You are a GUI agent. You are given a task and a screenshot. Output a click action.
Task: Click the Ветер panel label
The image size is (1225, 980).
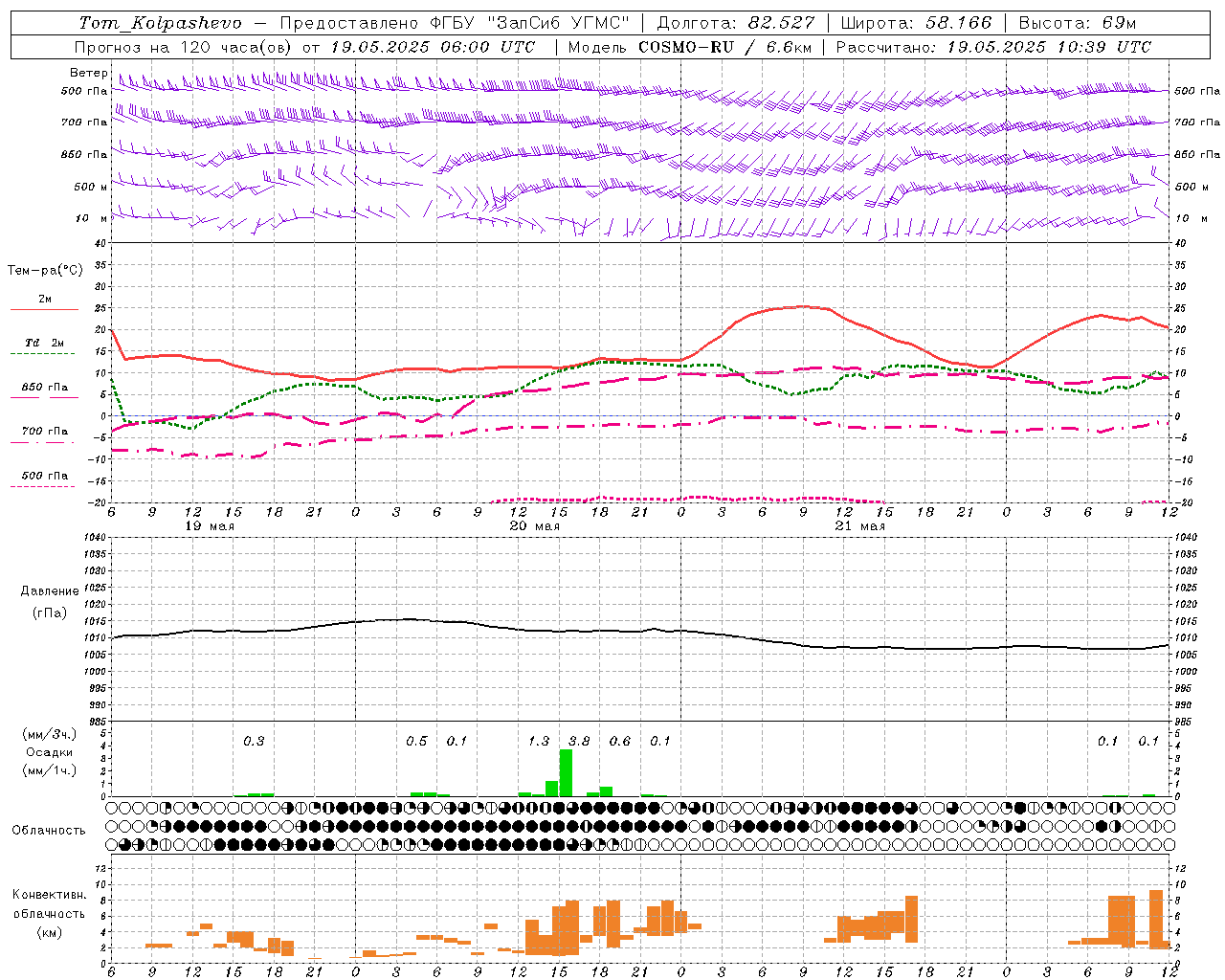tap(88, 73)
